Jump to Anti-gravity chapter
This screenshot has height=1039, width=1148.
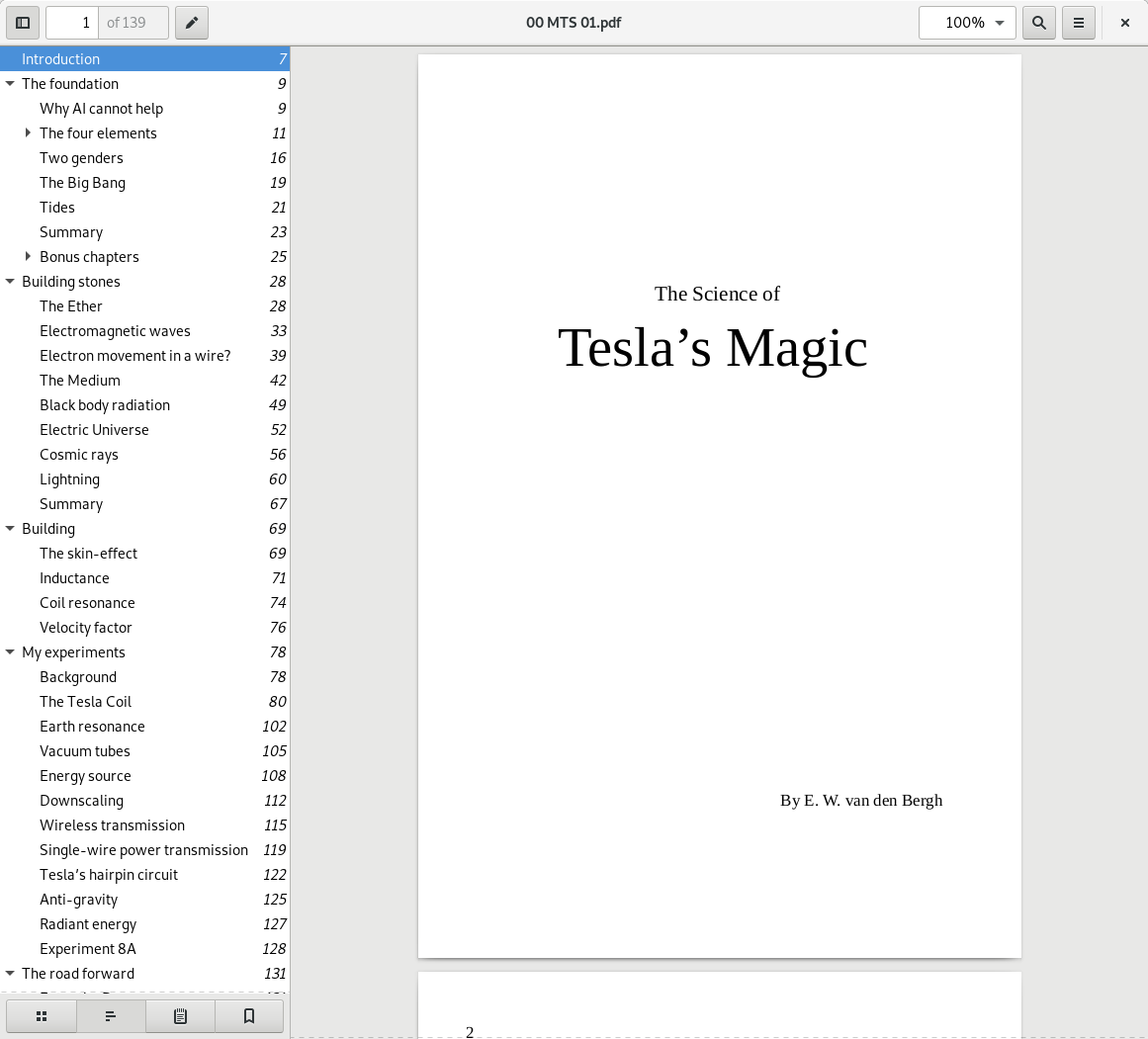[145, 900]
